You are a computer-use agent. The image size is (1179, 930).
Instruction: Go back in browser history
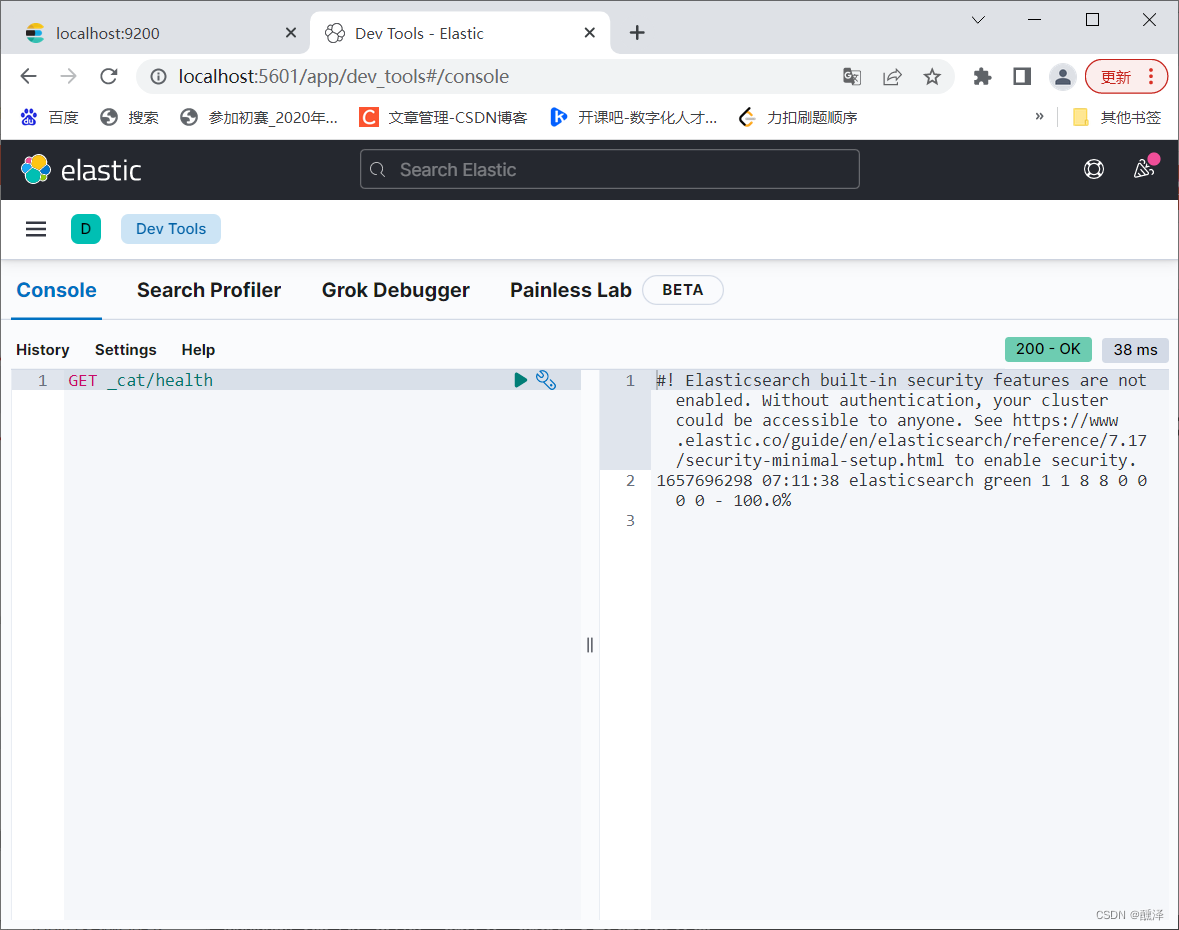click(29, 76)
